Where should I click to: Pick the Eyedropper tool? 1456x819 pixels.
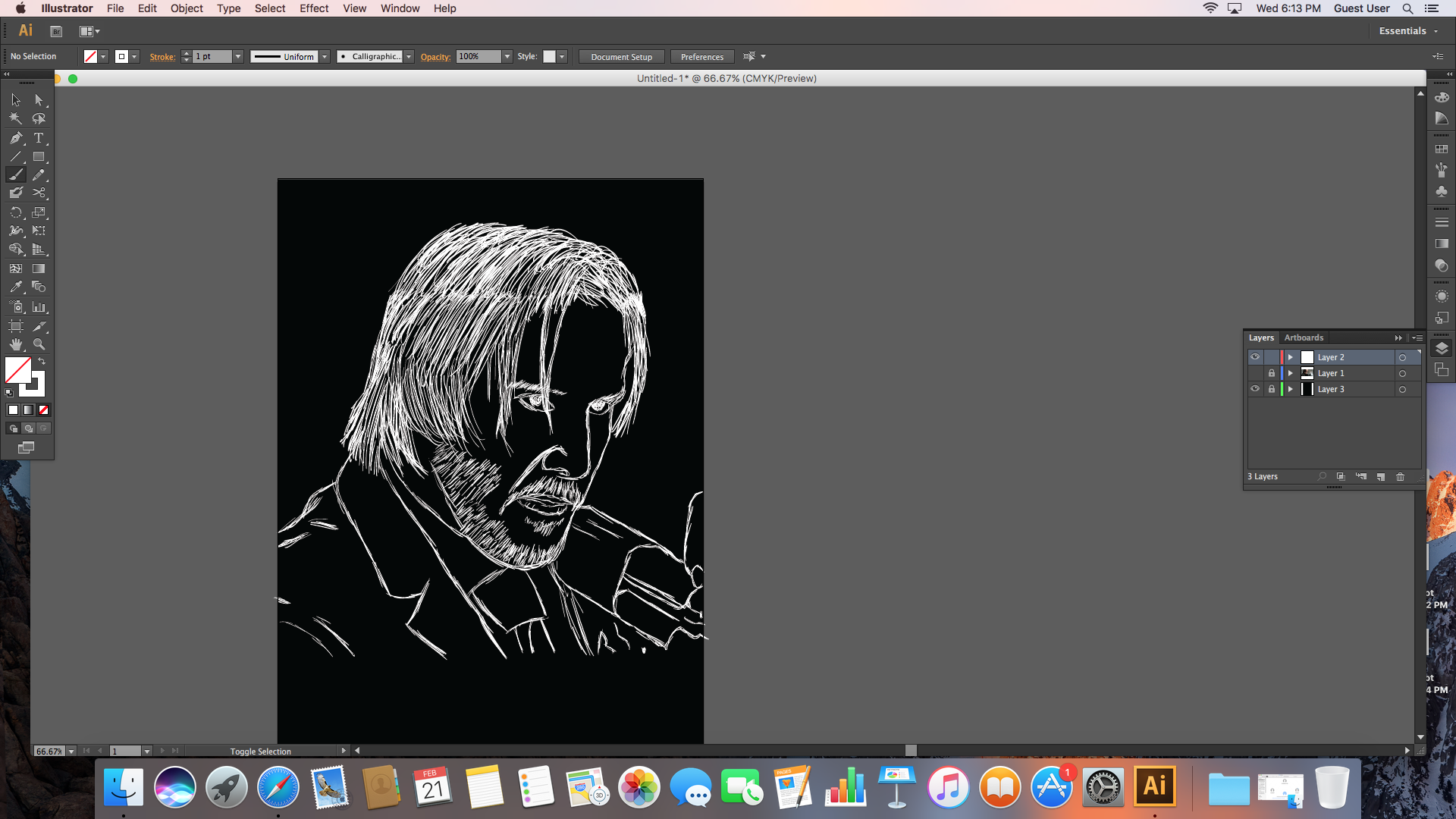click(x=16, y=287)
